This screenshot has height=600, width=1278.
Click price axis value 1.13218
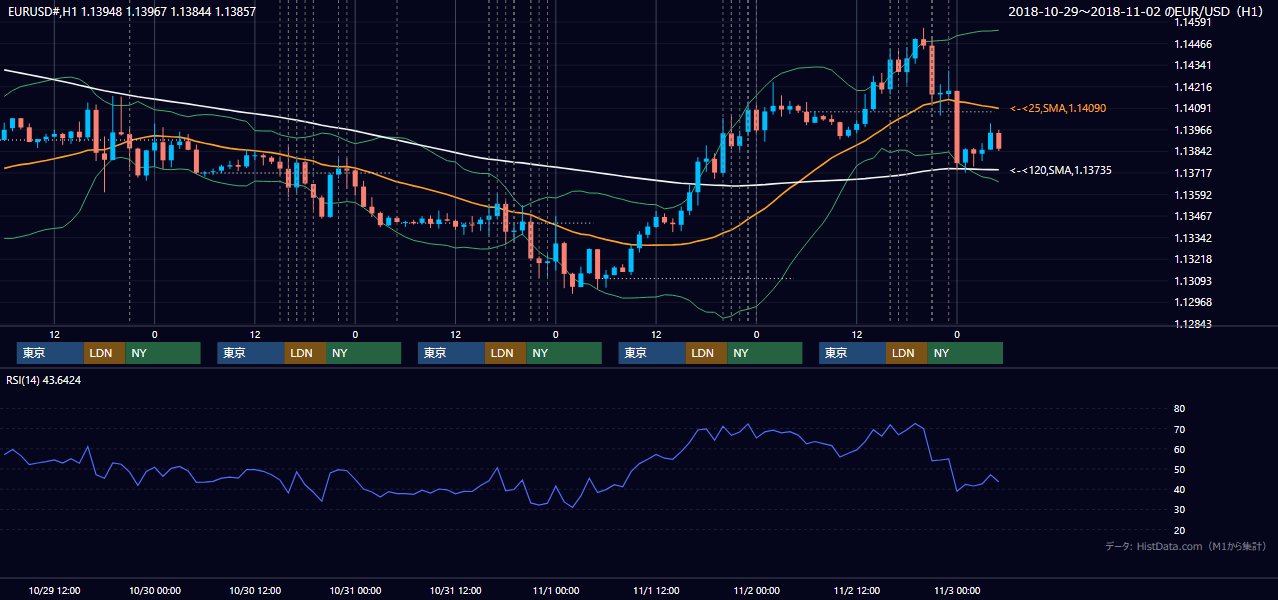pyautogui.click(x=1193, y=259)
